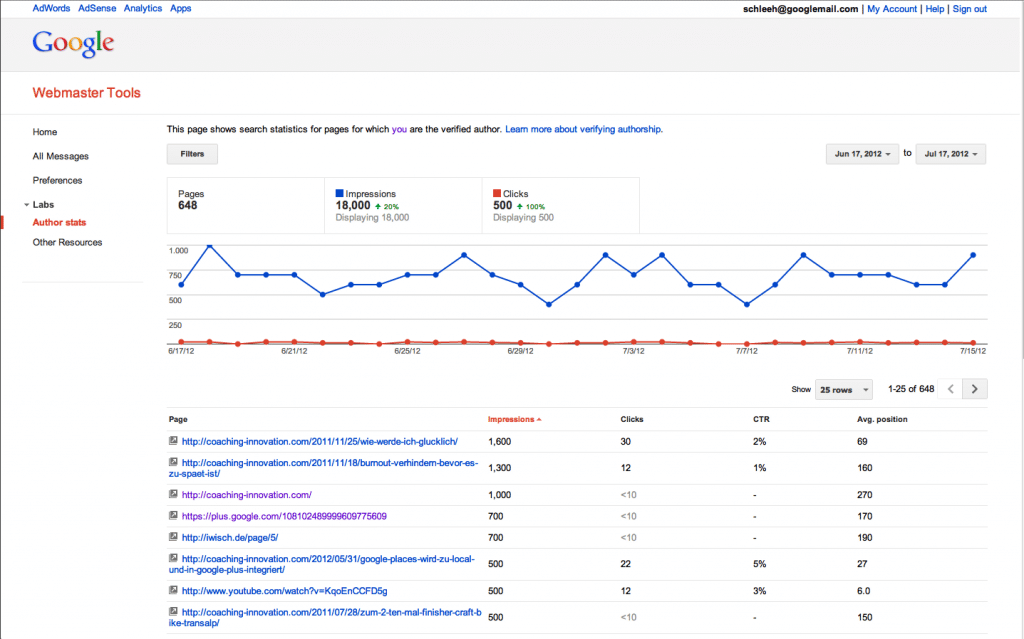1024x639 pixels.
Task: Open http://iwisch.de/page/5/ link
Action: click(230, 538)
